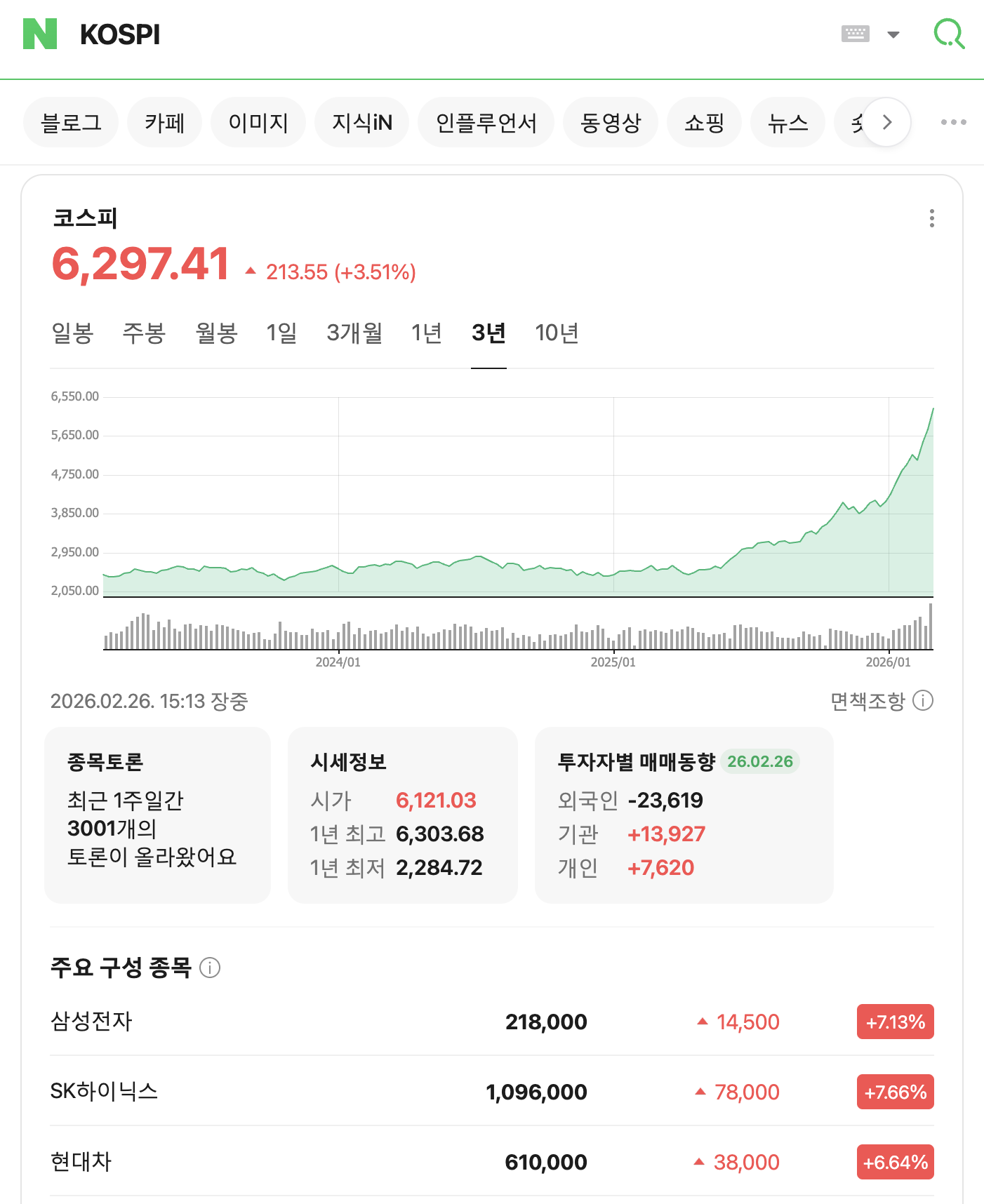Click the 외국인 -23,619 value
The image size is (984, 1204).
coord(665,801)
